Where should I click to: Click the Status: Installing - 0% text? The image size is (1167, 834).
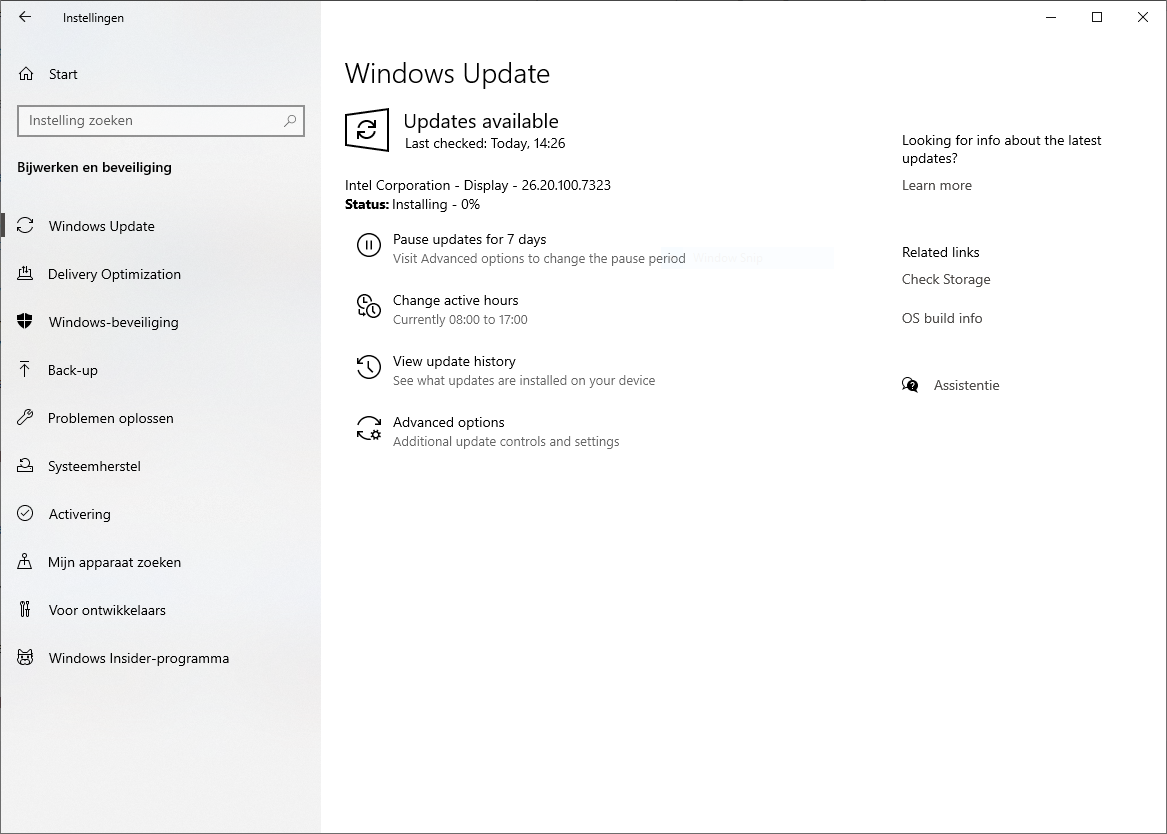click(x=412, y=205)
